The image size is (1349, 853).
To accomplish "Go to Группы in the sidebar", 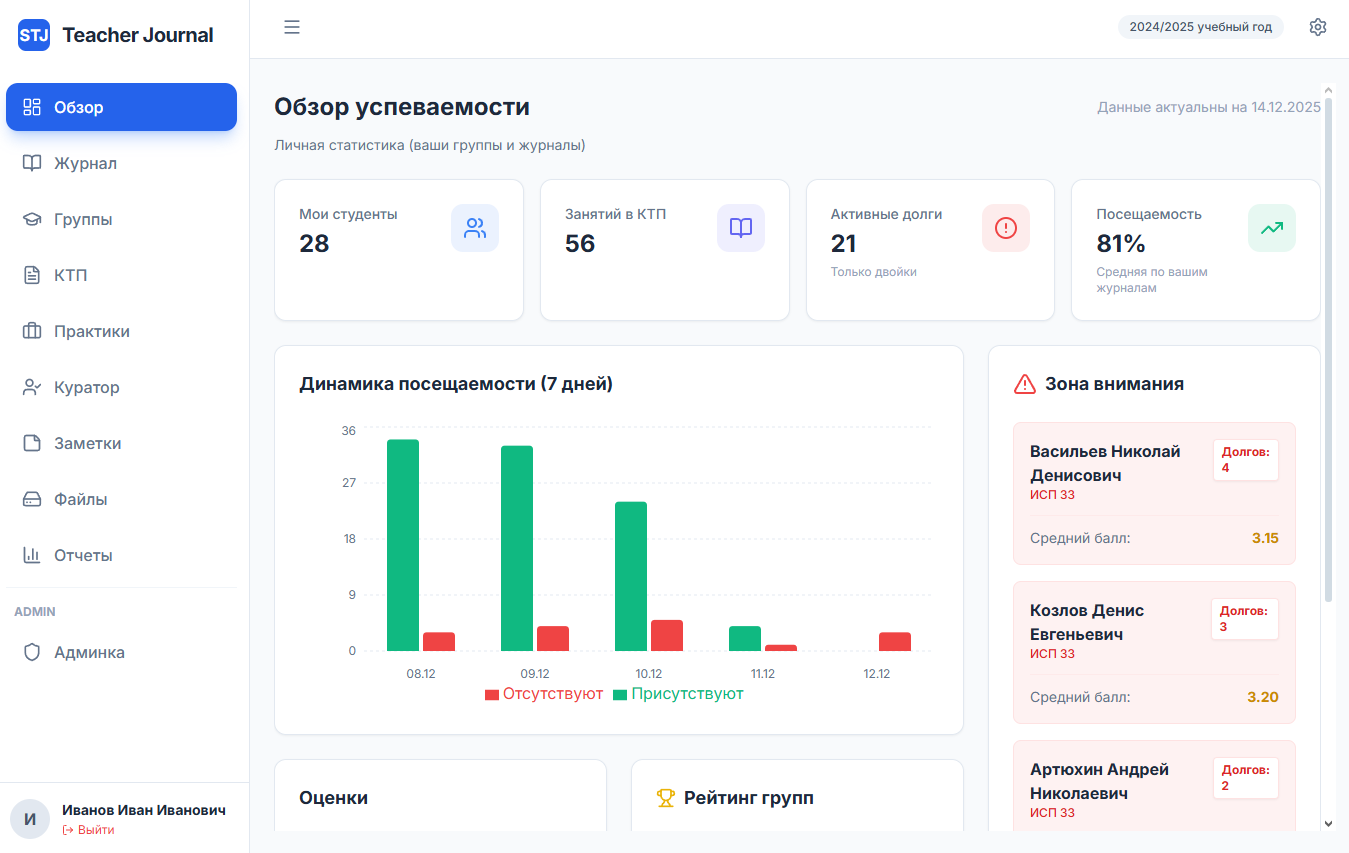I will coord(83,219).
